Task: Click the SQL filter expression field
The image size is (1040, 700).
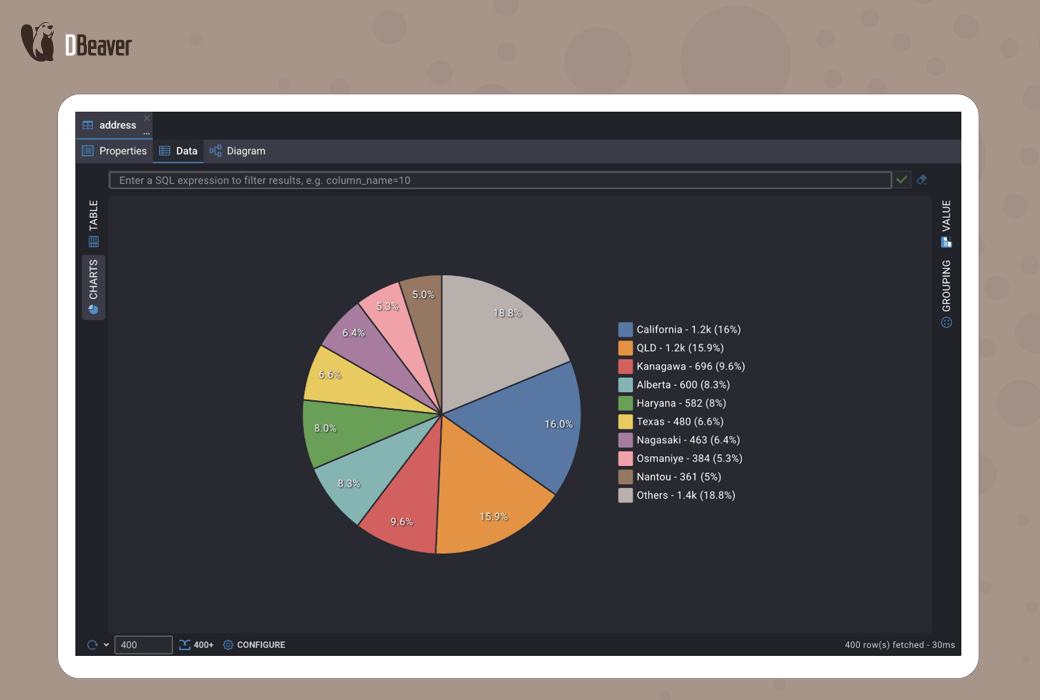Action: coord(500,180)
